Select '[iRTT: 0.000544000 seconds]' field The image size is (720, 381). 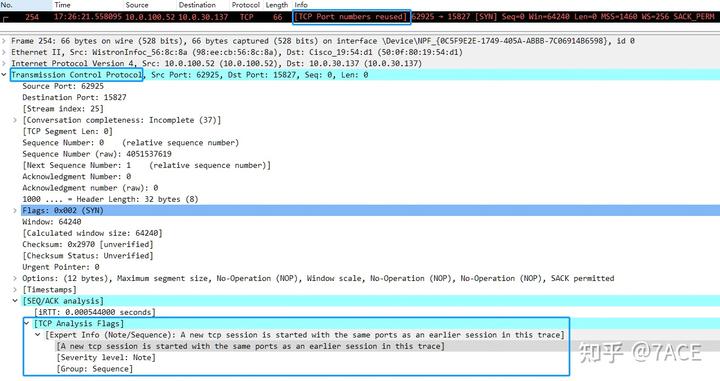click(x=95, y=312)
